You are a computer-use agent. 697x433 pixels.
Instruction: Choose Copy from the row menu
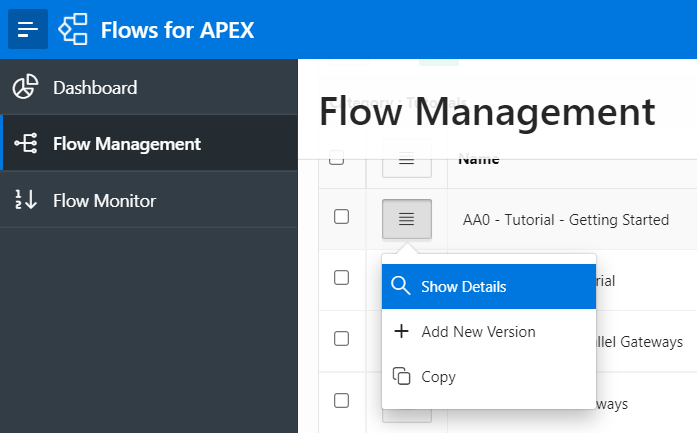point(438,377)
